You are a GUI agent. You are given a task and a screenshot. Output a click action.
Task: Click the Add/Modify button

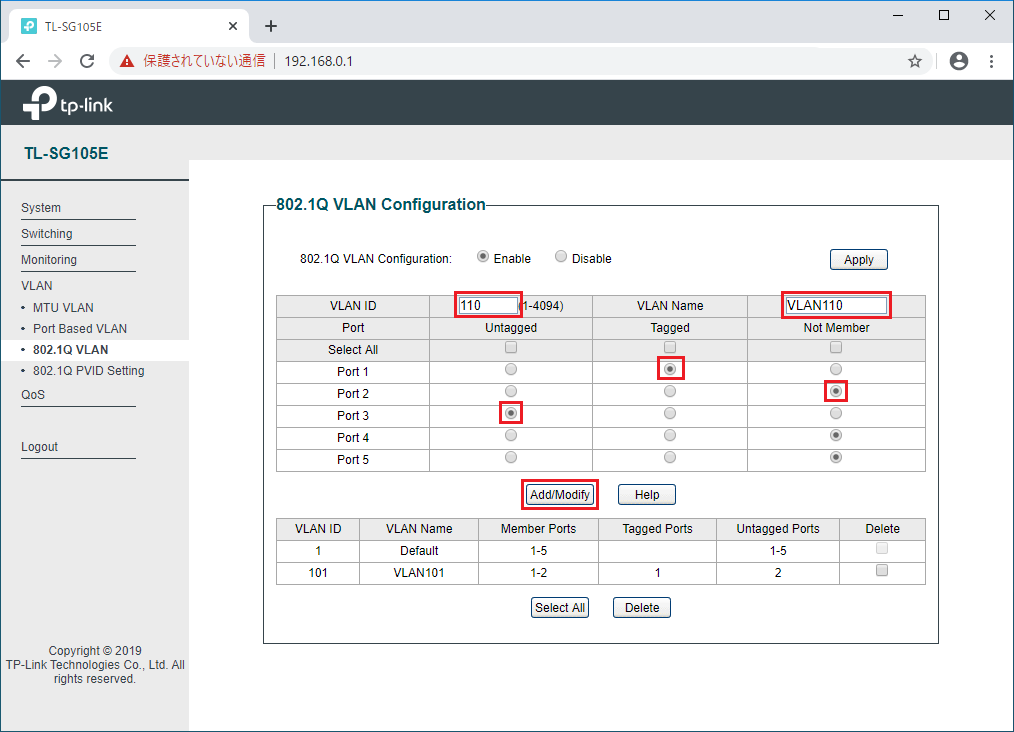560,495
